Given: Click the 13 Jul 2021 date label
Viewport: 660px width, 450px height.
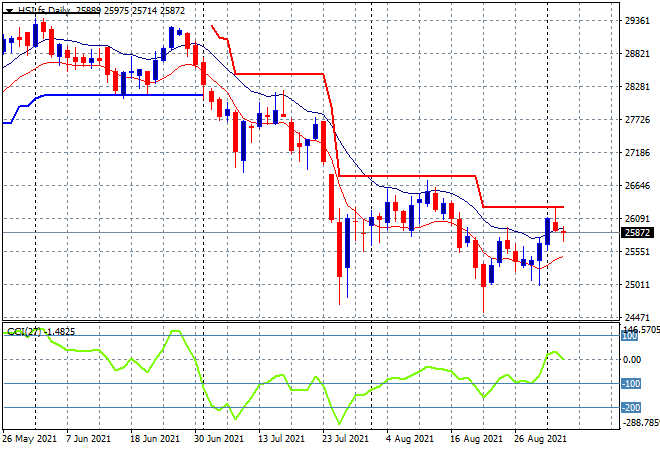Looking at the screenshot, I should coord(281,439).
